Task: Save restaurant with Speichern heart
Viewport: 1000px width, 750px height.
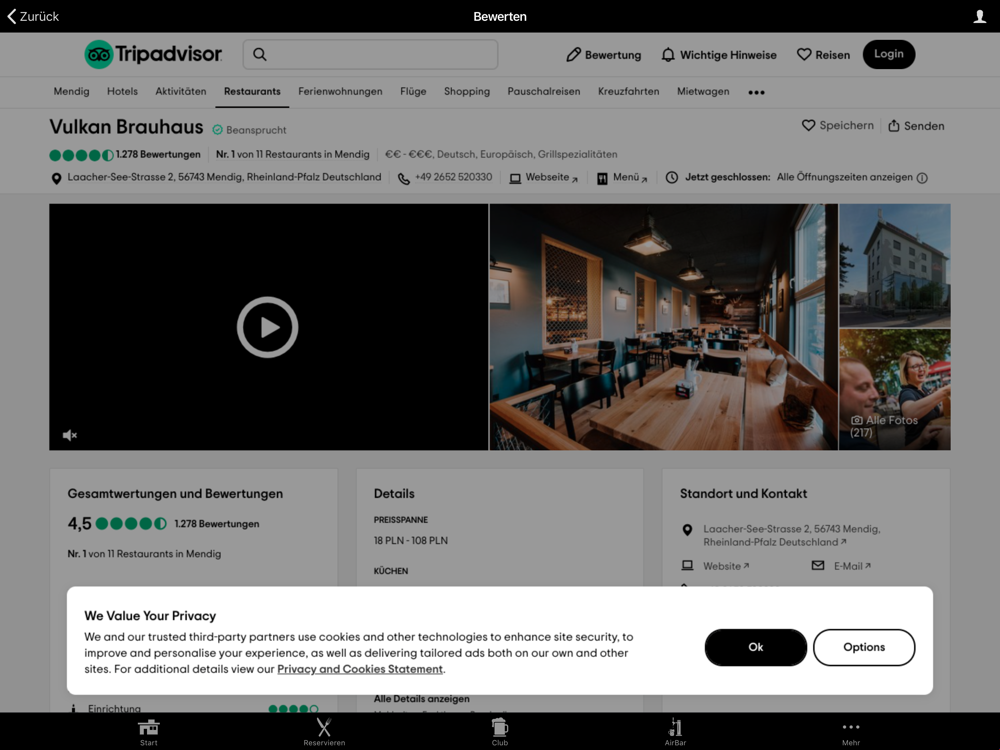Action: coord(837,126)
